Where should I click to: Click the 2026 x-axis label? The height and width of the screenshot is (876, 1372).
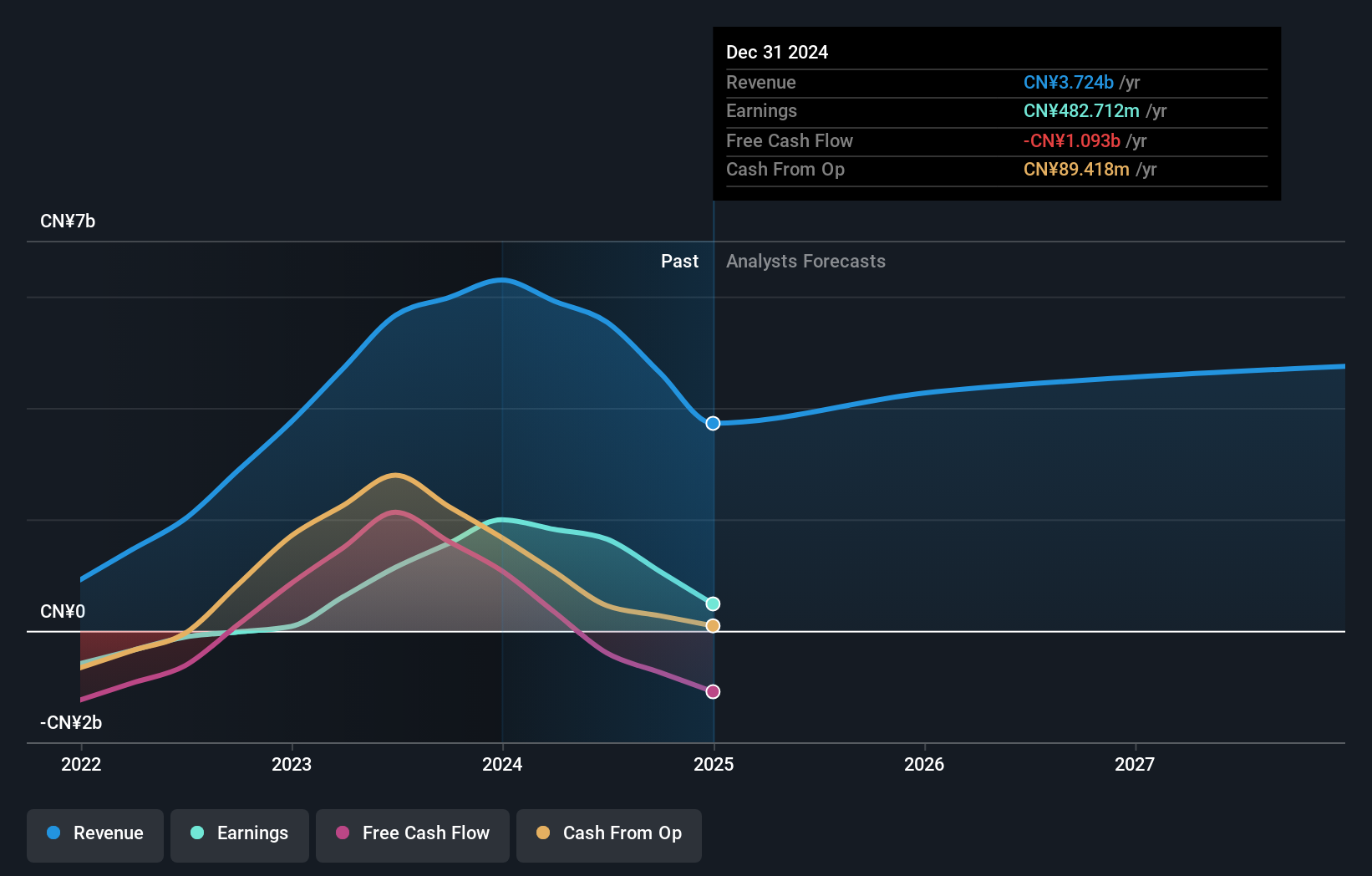click(x=924, y=764)
